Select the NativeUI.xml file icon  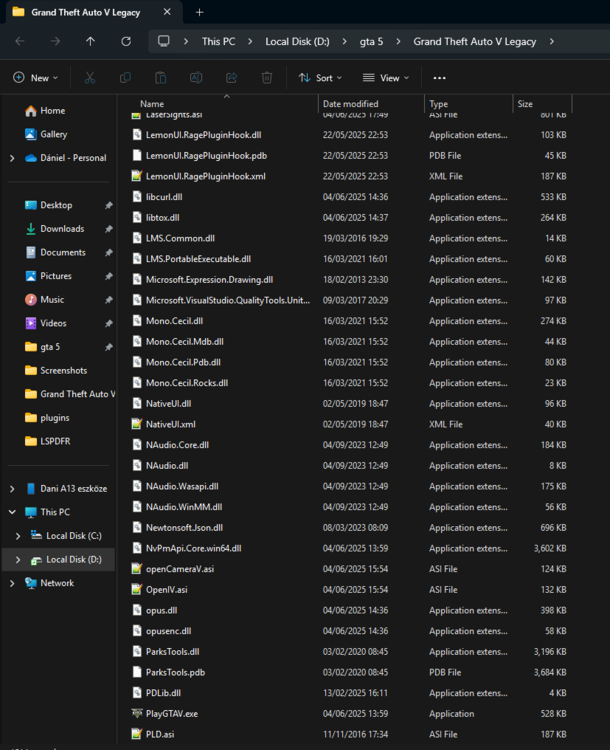pyautogui.click(x=137, y=424)
